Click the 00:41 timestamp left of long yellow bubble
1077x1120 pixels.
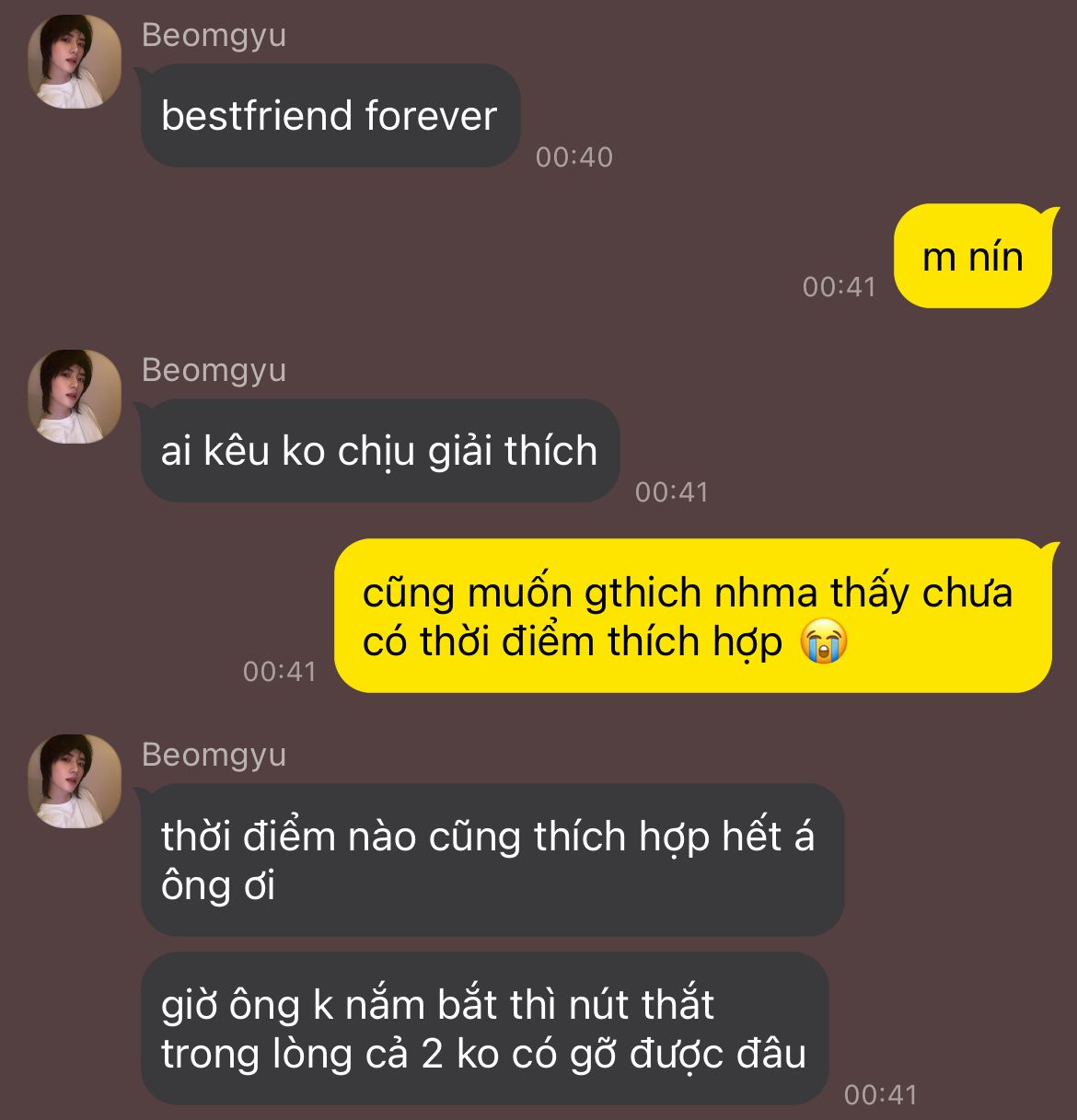[280, 671]
